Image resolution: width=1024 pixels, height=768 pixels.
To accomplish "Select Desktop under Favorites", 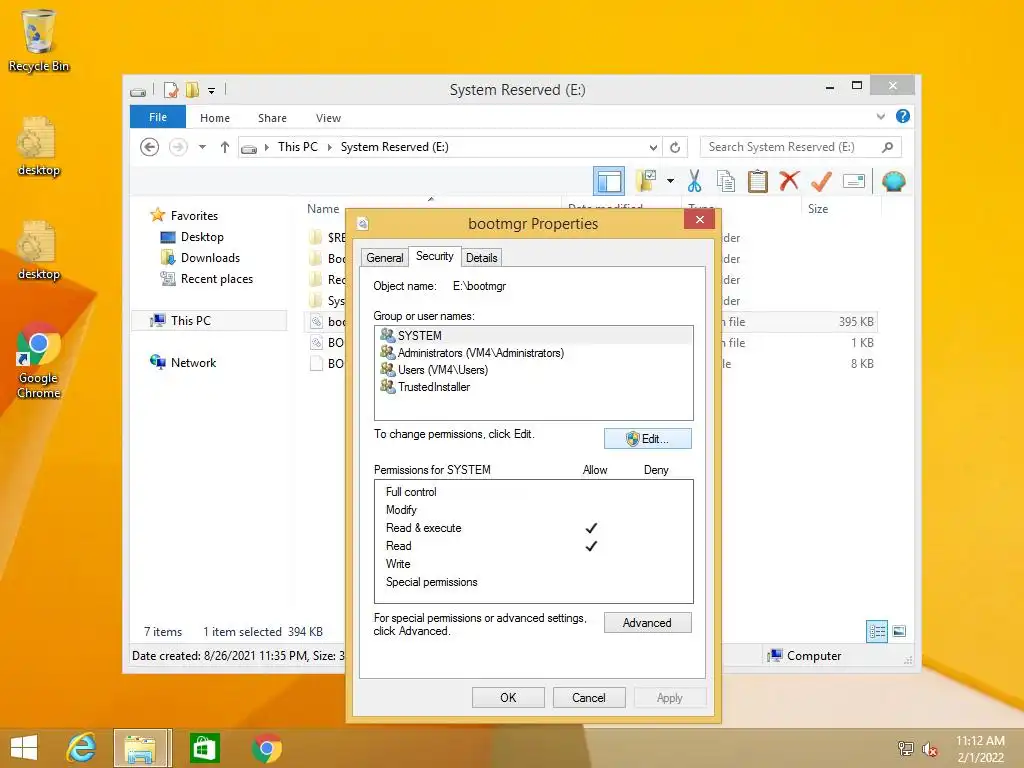I will pos(202,236).
